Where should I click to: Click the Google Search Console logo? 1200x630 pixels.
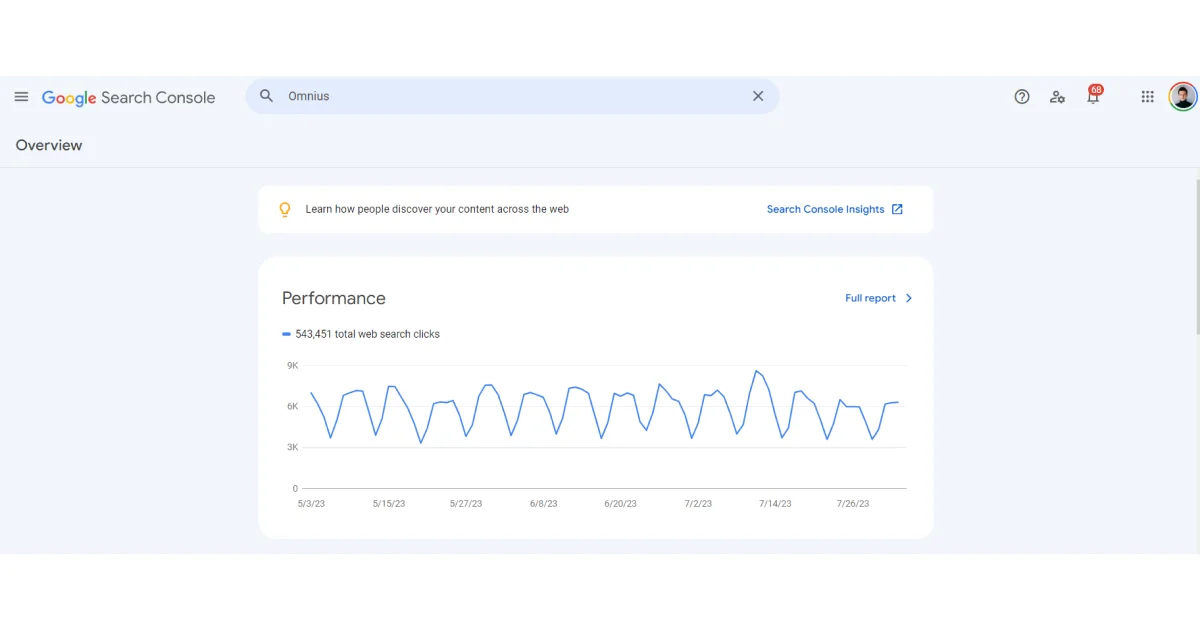[128, 98]
